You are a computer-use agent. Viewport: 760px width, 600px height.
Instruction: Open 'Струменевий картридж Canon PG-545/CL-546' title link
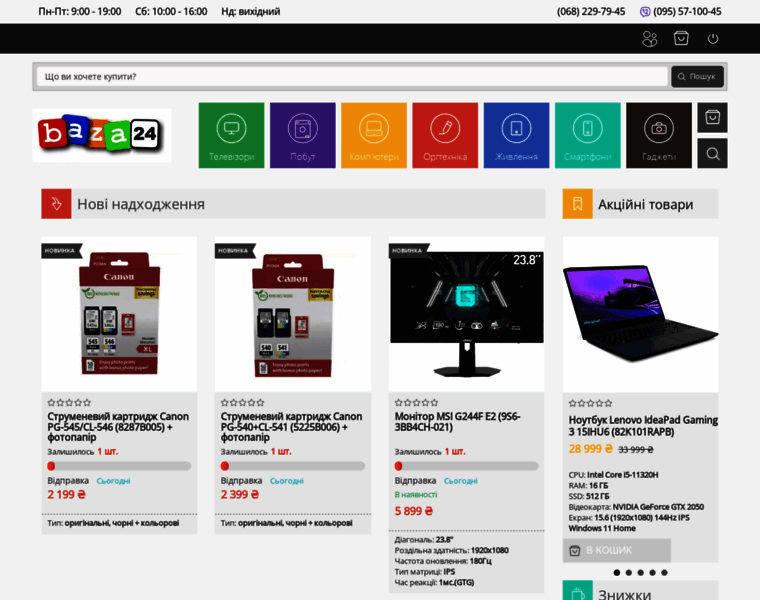click(x=118, y=426)
